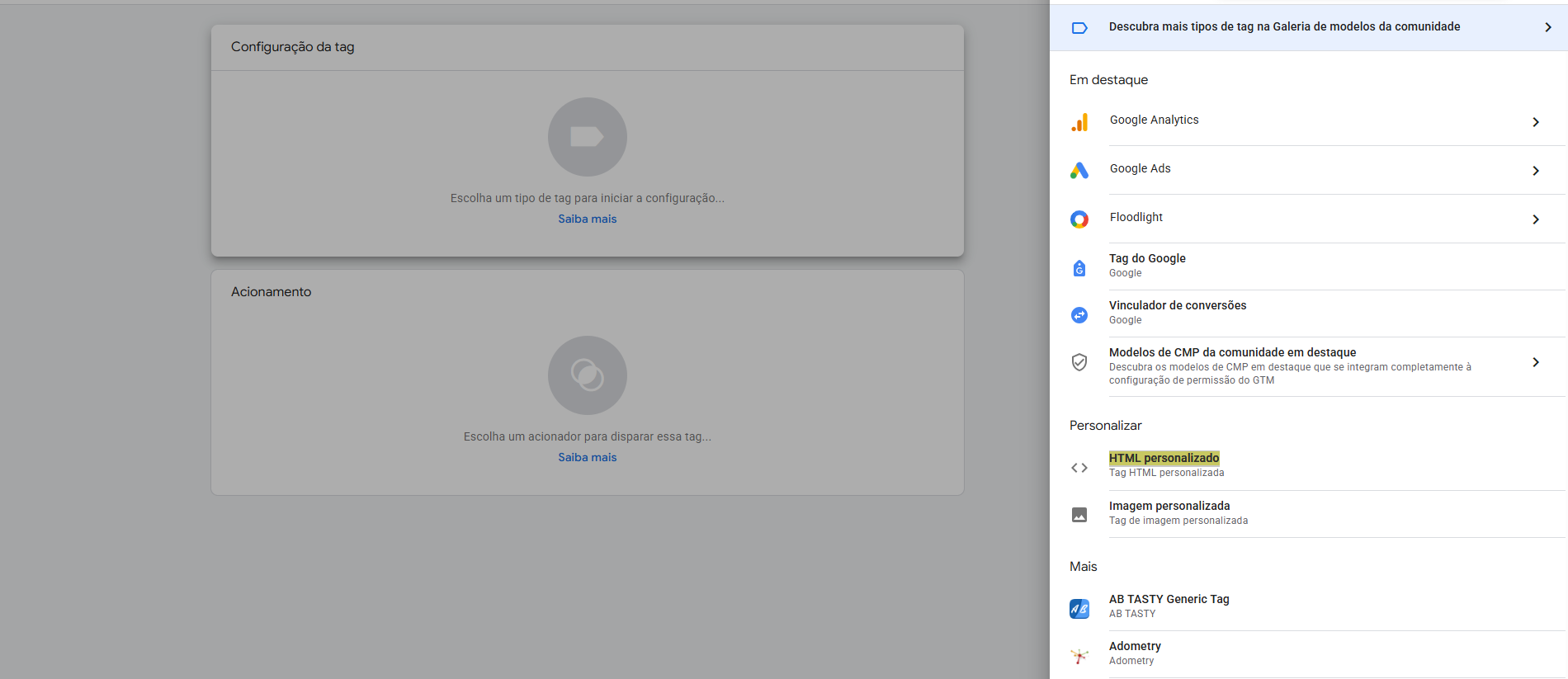Open Descubra mais tipos de tag gallery link

click(1309, 27)
